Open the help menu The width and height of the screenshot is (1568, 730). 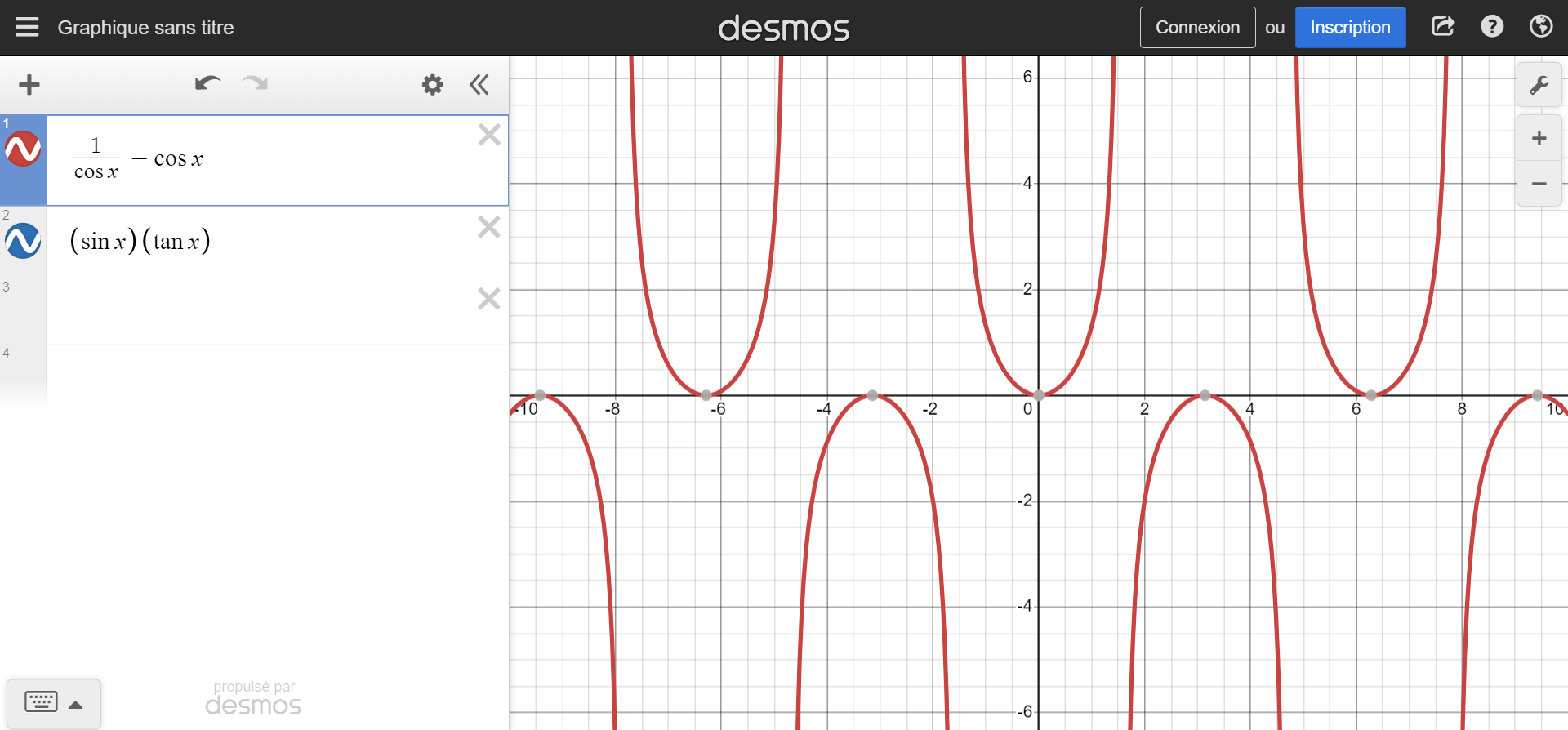(1492, 27)
